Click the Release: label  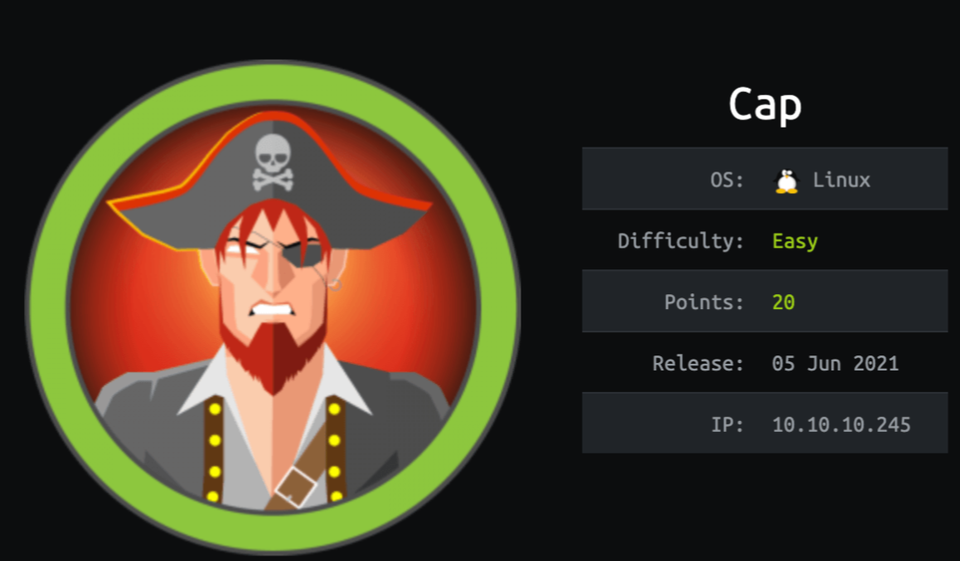(x=698, y=363)
